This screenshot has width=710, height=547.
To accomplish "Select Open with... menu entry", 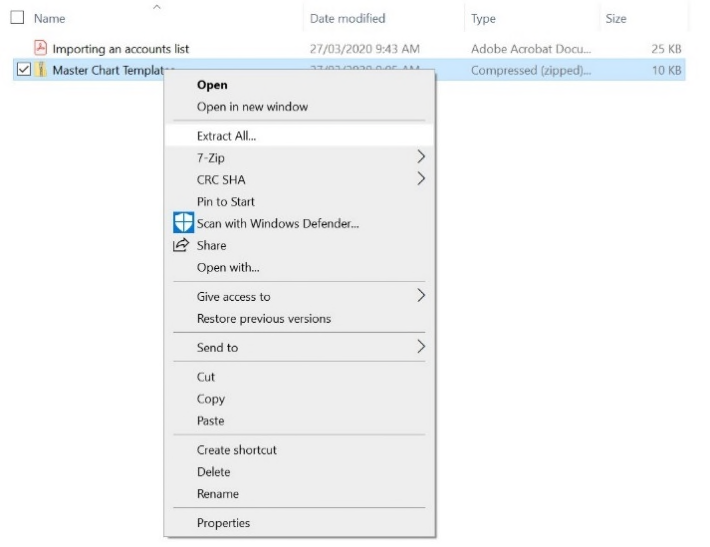I will (228, 268).
